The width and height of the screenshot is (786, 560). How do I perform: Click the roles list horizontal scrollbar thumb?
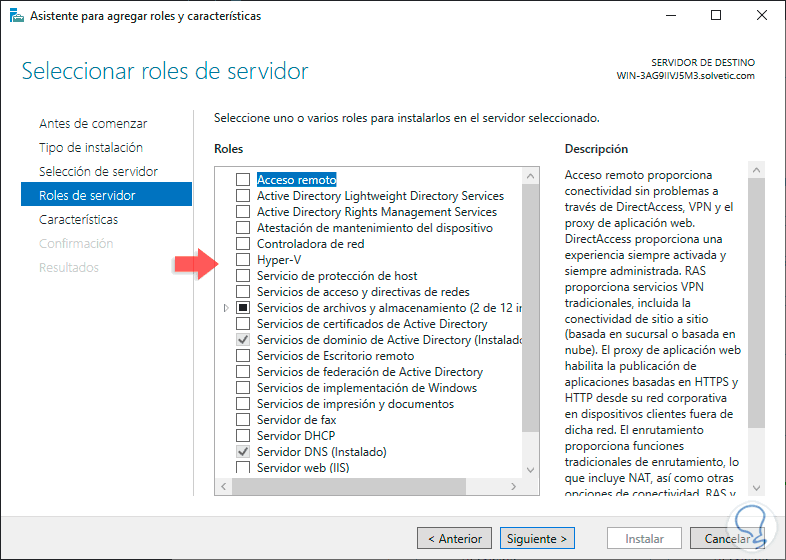[349, 486]
